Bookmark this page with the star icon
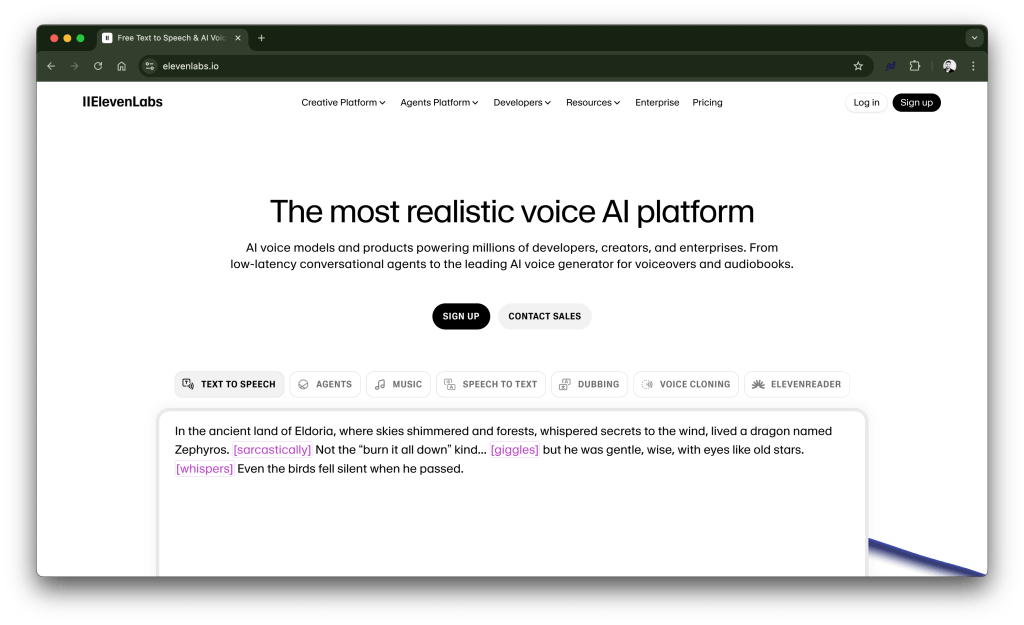This screenshot has width=1024, height=625. click(858, 66)
